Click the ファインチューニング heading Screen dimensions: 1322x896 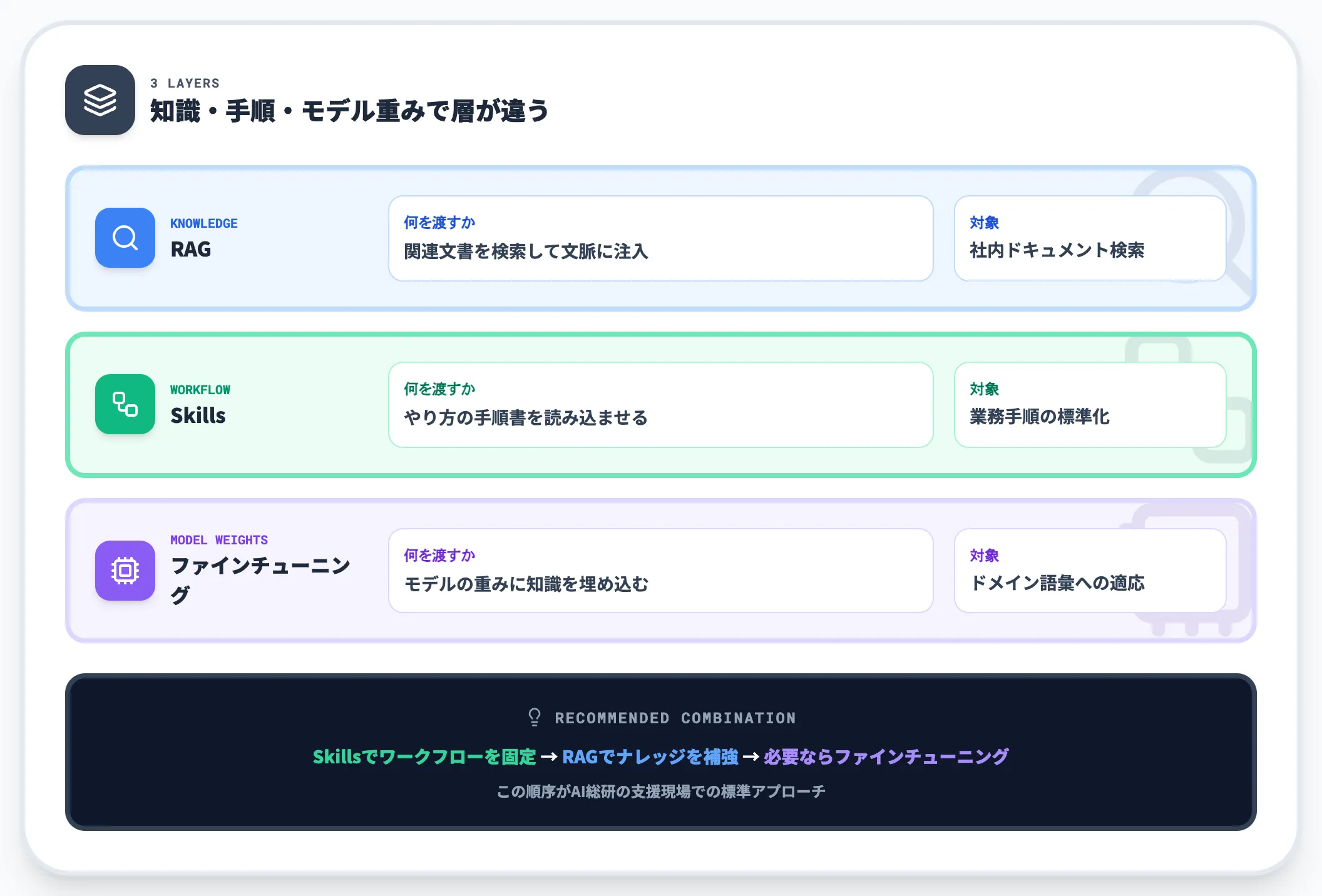click(260, 580)
